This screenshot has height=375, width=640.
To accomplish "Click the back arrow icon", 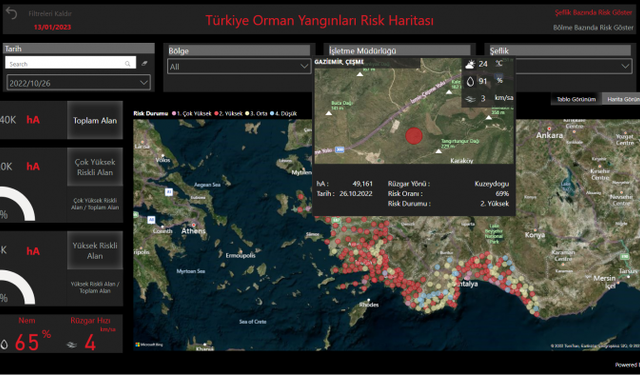I will [11, 13].
